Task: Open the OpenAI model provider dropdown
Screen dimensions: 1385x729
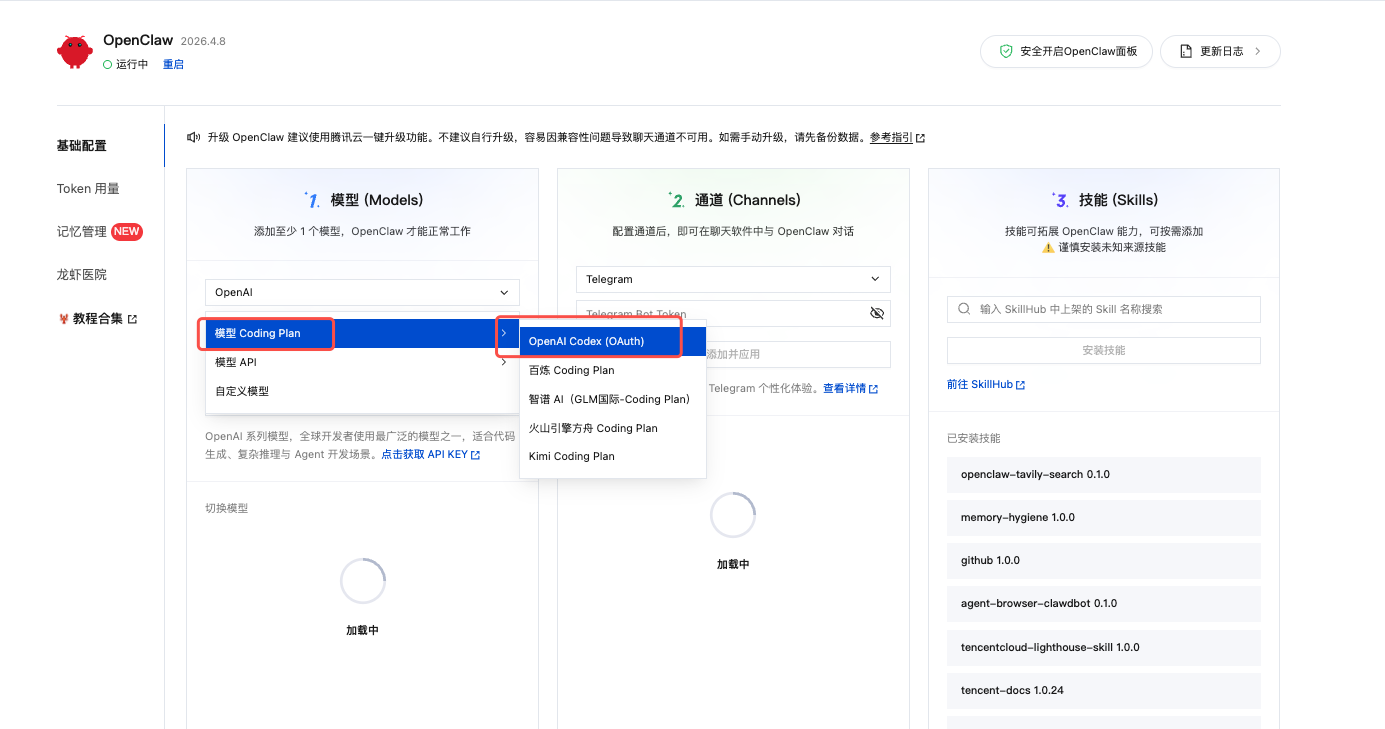Action: [362, 292]
